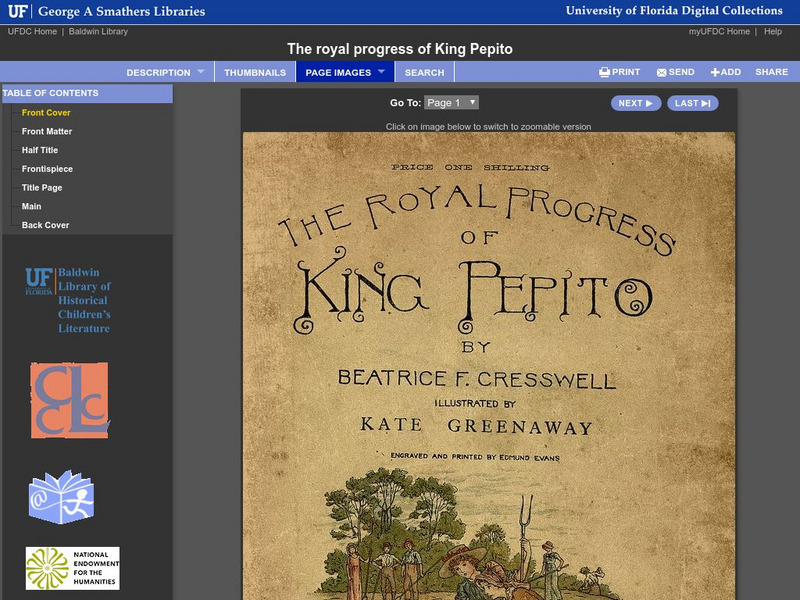Switch to the SEARCH tab
This screenshot has width=800, height=600.
click(x=424, y=71)
